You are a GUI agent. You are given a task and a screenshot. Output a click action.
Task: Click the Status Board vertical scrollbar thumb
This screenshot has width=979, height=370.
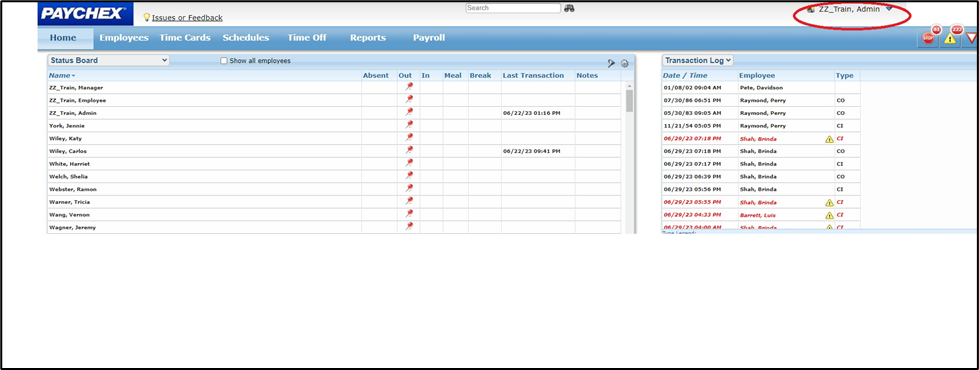(x=629, y=100)
